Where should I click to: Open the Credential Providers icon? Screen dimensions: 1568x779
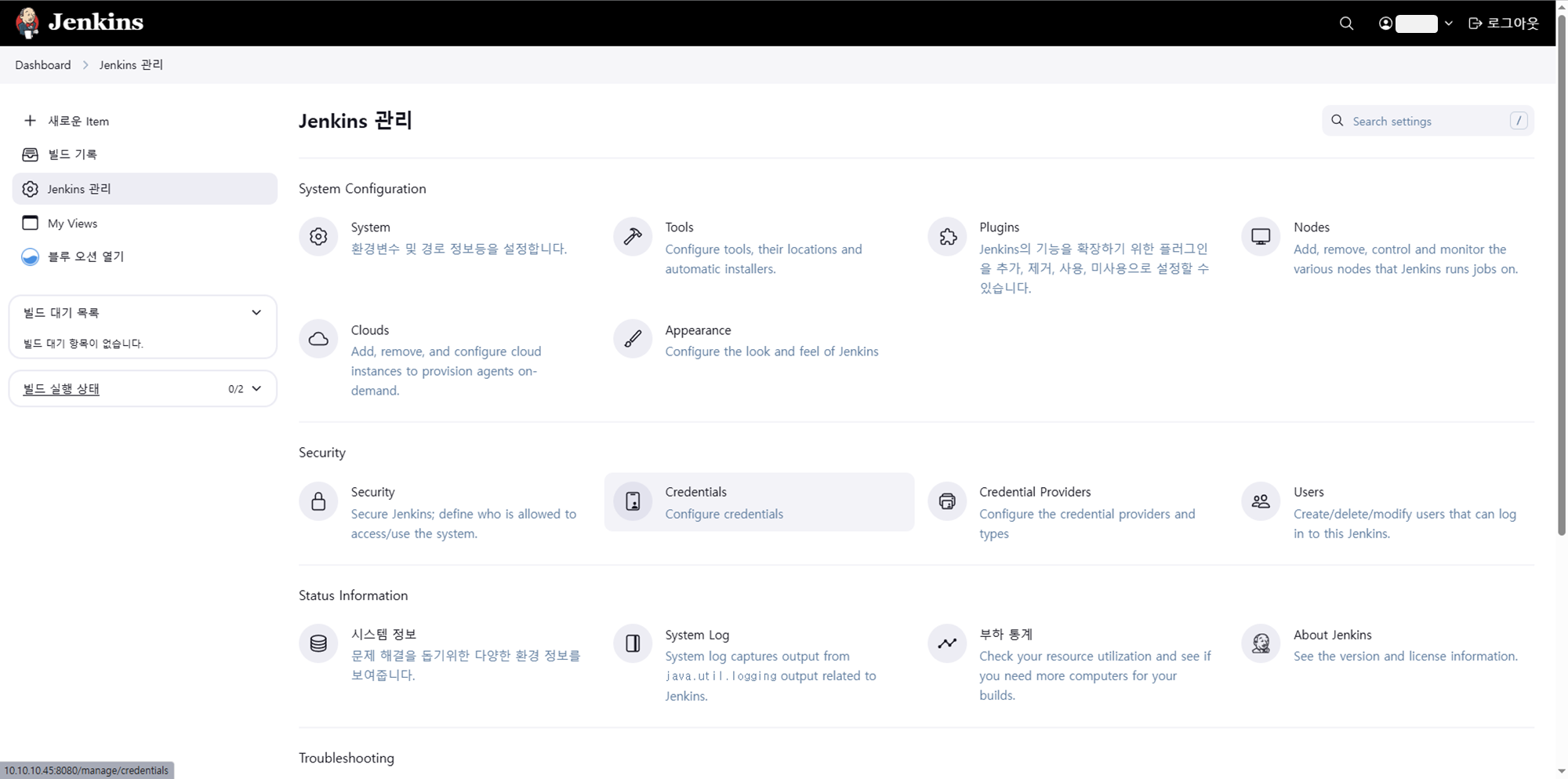947,501
